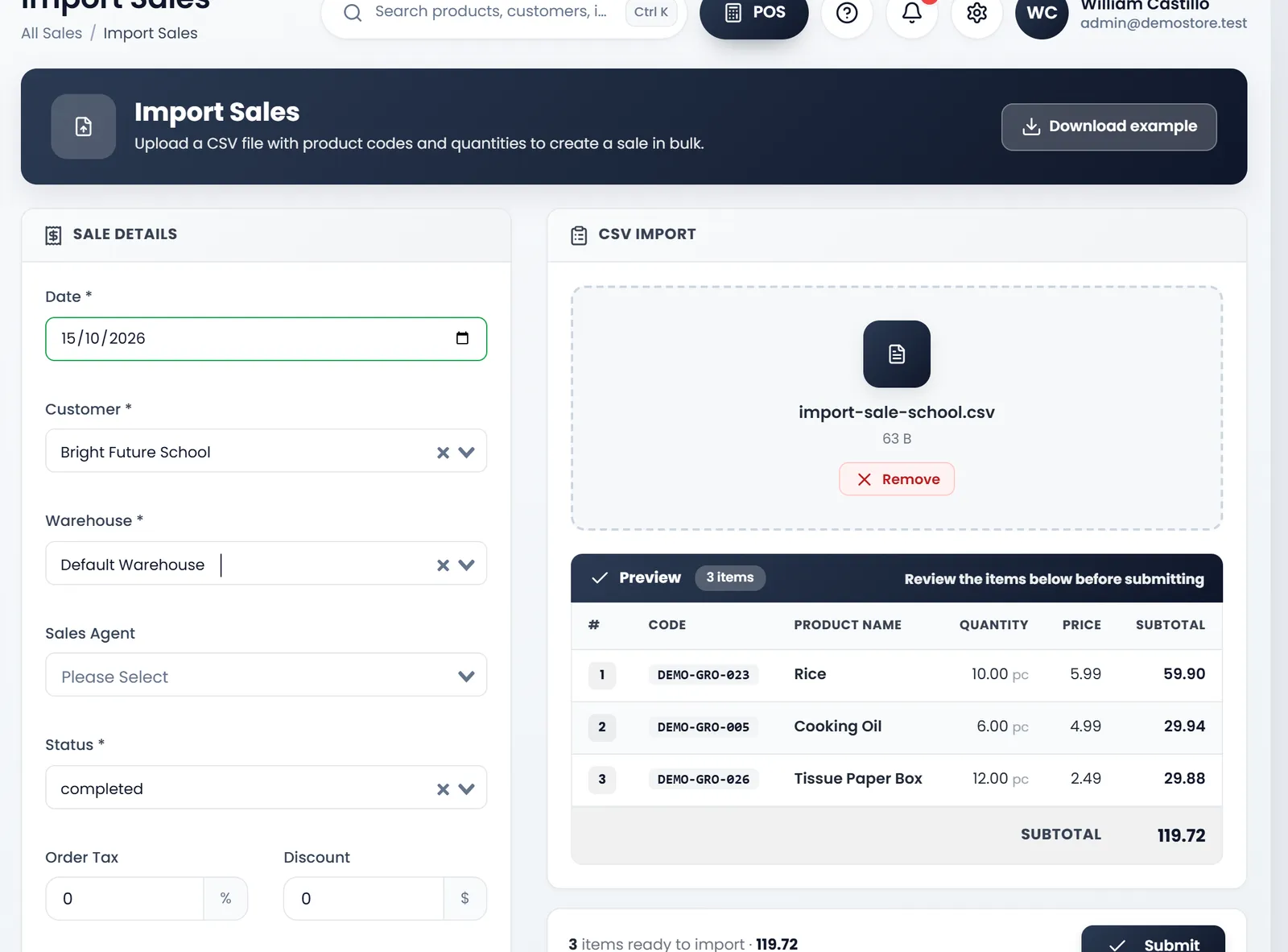The image size is (1288, 952).
Task: Open the POS button
Action: click(x=754, y=13)
